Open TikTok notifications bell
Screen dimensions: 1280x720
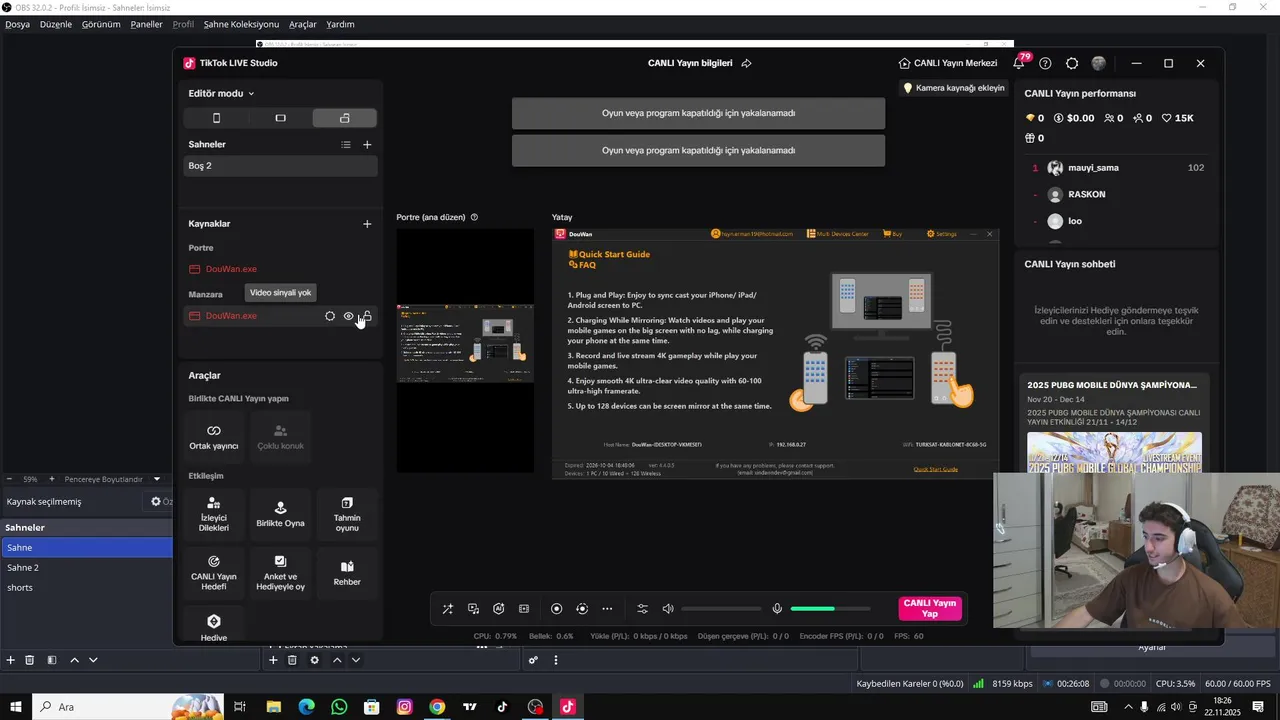(x=1019, y=63)
